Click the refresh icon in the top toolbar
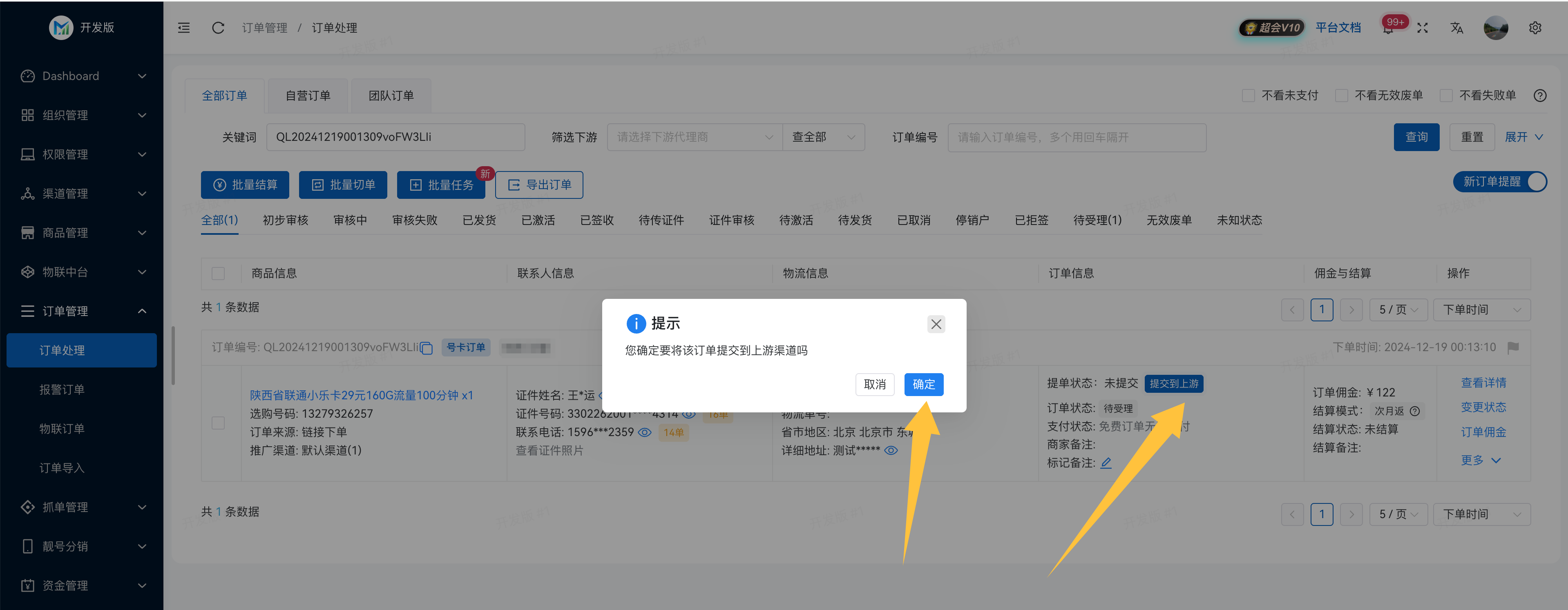The height and width of the screenshot is (610, 1568). tap(217, 27)
